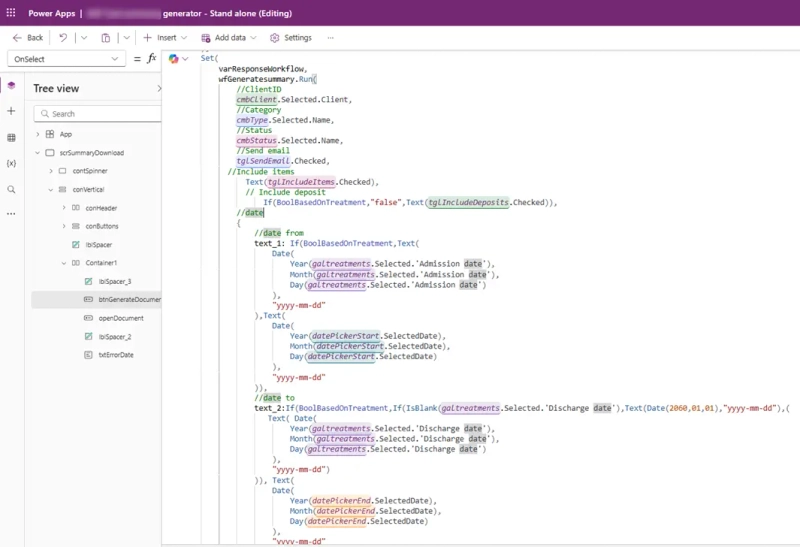
Task: Open the Power Apps app launcher waffle
Action: (11, 13)
